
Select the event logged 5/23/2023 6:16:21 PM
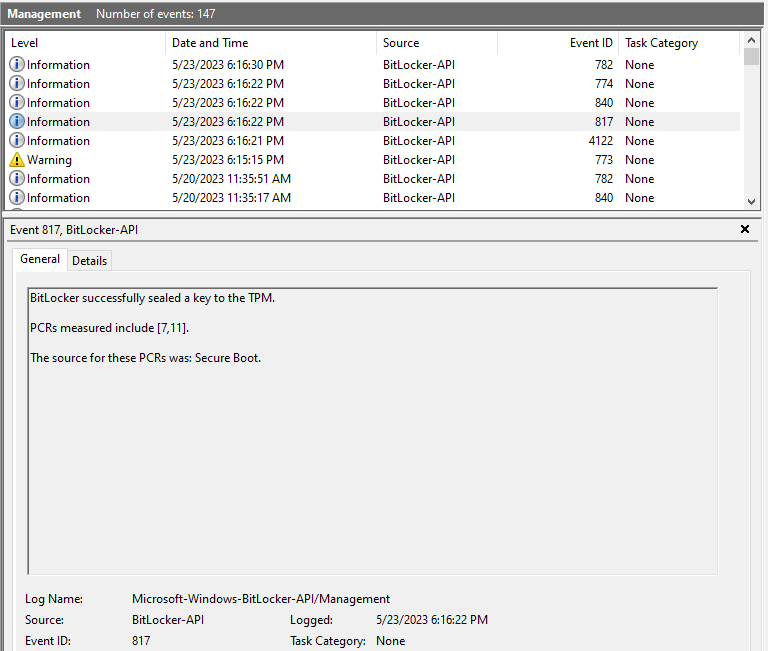(x=373, y=141)
